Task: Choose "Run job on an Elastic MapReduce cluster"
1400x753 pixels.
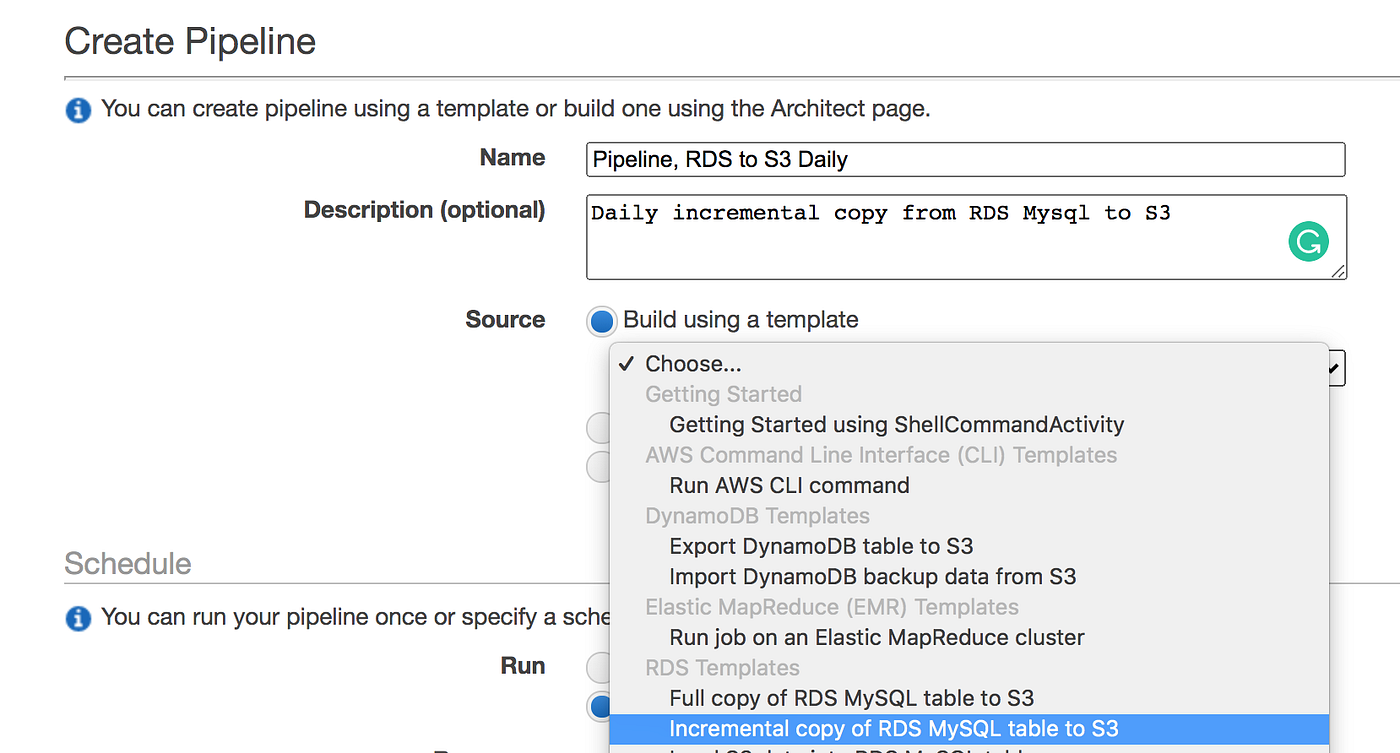Action: click(x=875, y=637)
